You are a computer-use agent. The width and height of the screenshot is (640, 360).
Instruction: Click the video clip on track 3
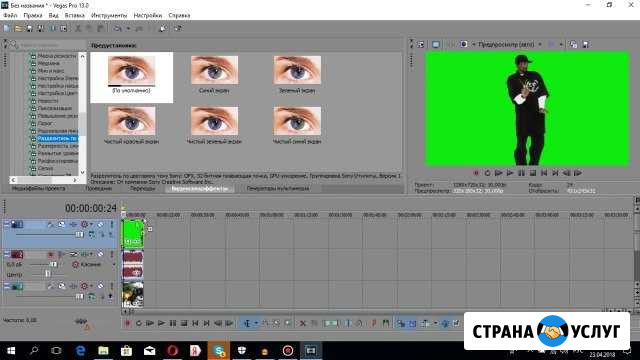pos(133,294)
